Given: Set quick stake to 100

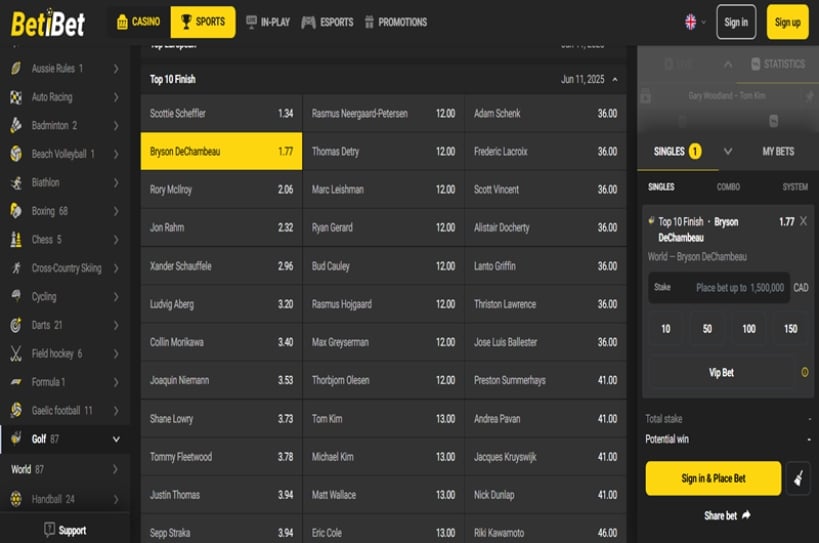Looking at the screenshot, I should tap(749, 329).
